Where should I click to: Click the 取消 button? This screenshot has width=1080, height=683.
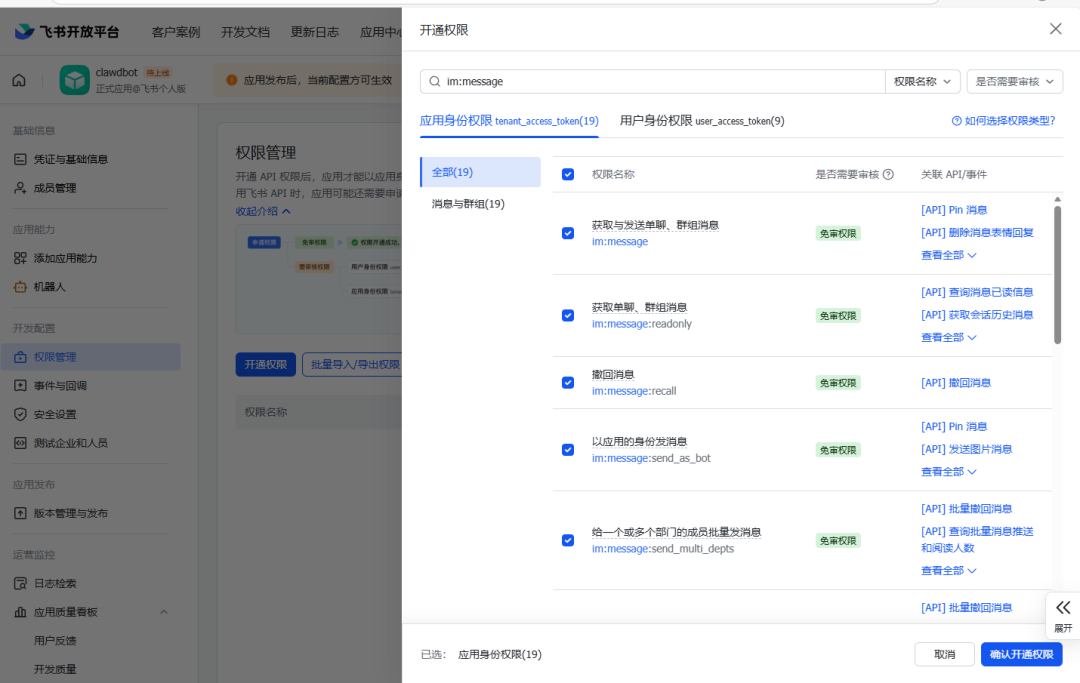click(x=944, y=654)
